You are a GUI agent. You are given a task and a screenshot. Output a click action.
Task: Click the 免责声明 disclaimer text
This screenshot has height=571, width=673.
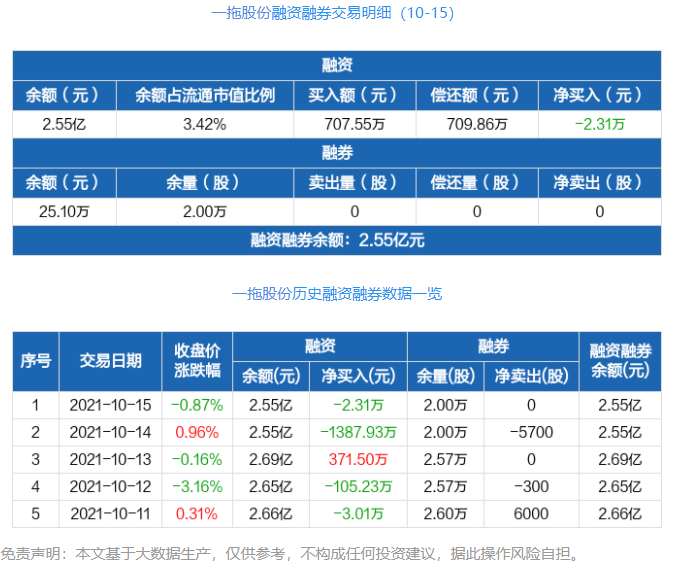click(x=290, y=554)
